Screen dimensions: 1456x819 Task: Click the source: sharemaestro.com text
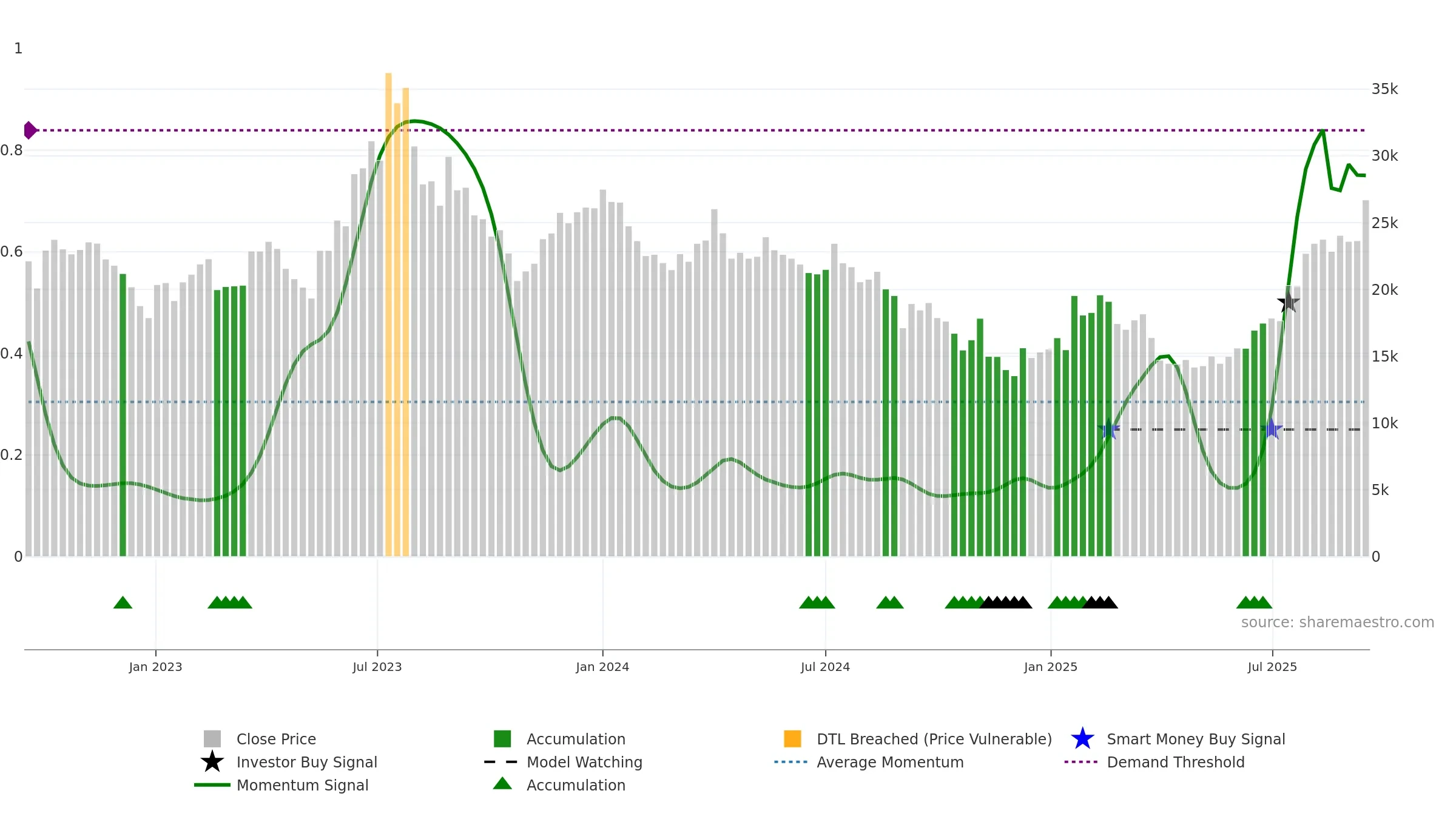pyautogui.click(x=1338, y=622)
